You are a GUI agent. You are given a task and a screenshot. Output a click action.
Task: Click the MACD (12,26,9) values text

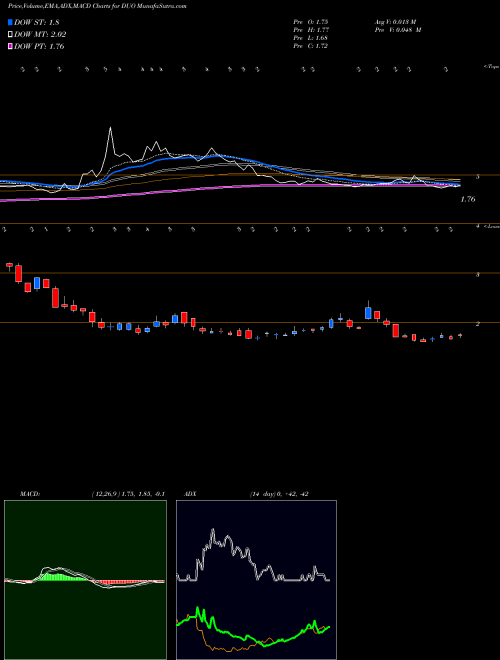coord(128,494)
